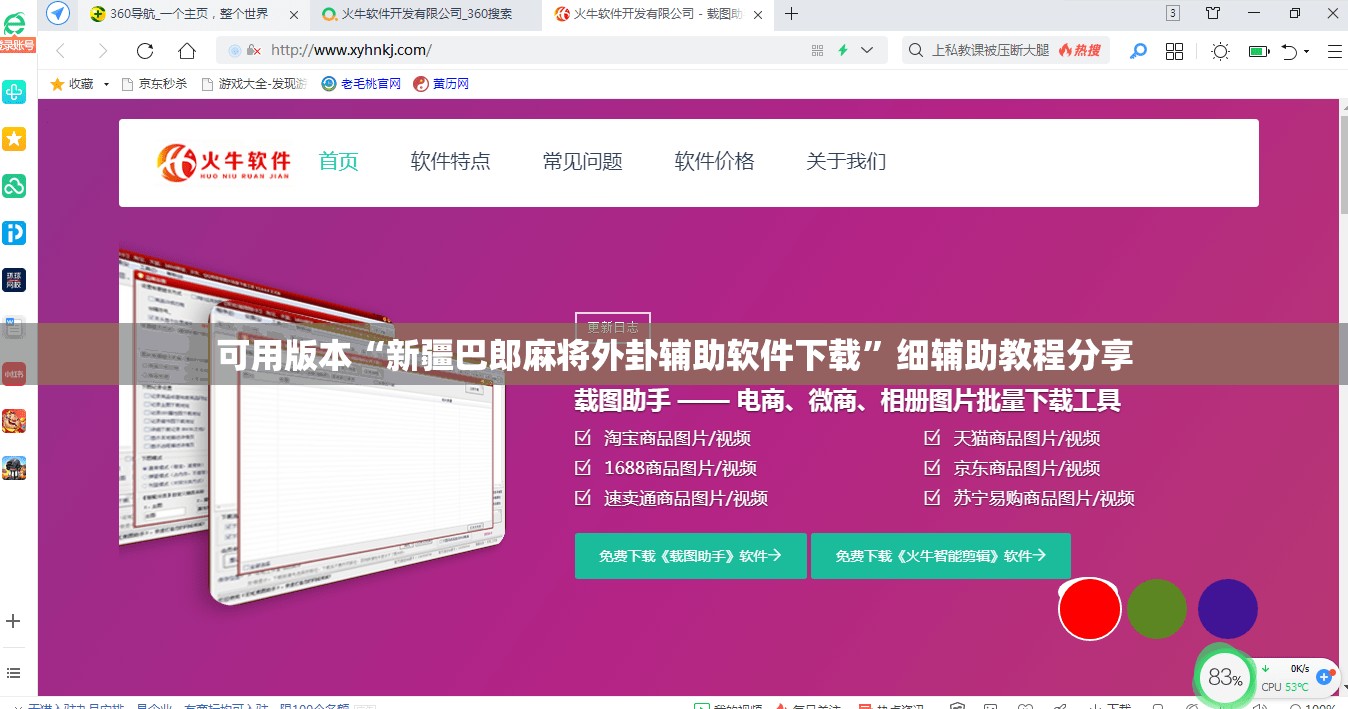This screenshot has height=709, width=1348.
Task: Close the 360导航 tab
Action: [292, 13]
